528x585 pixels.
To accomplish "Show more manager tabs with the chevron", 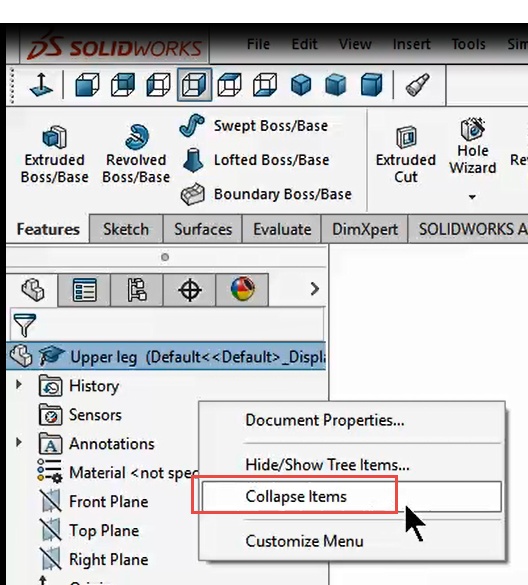I will pyautogui.click(x=315, y=289).
